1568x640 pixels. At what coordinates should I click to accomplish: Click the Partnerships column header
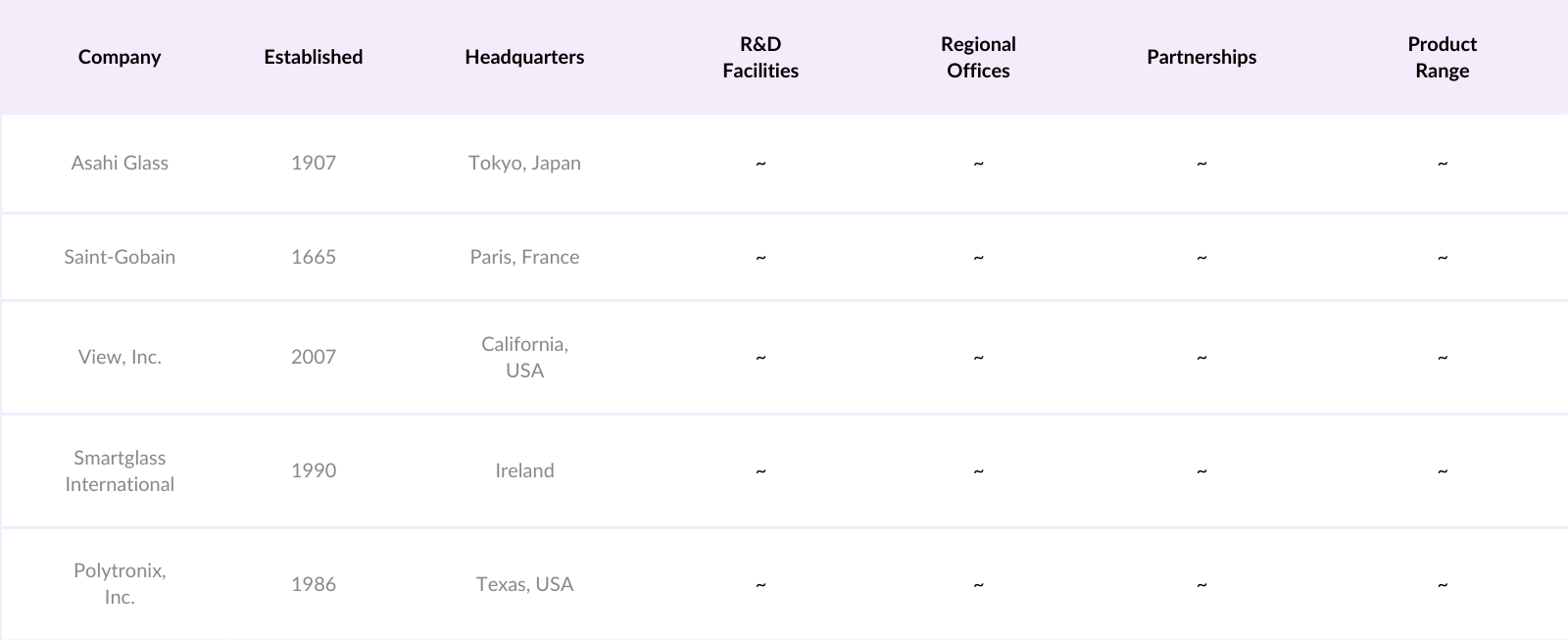(x=1201, y=57)
